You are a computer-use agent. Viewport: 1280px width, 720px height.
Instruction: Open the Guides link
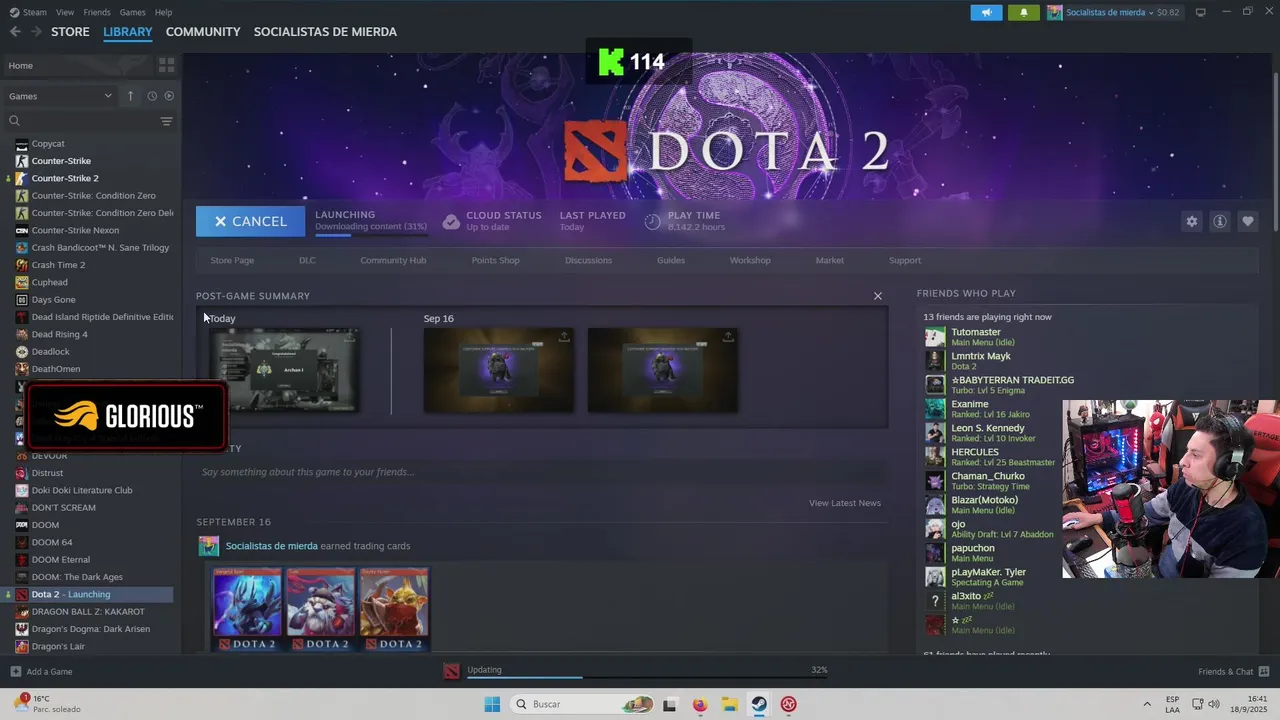click(x=671, y=260)
